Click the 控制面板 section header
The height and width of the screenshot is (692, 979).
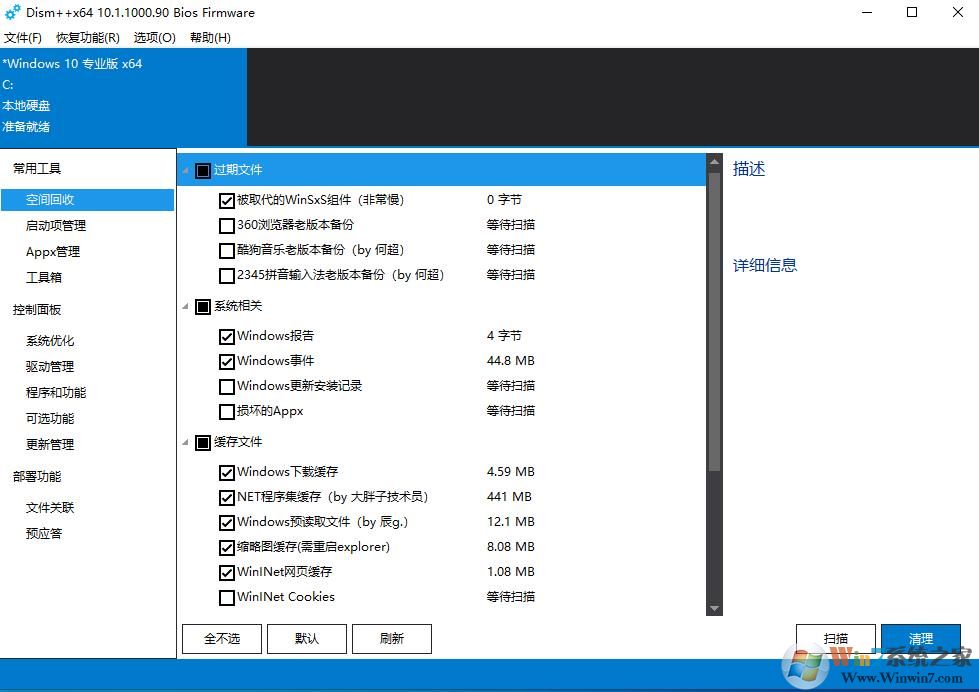[x=37, y=310]
